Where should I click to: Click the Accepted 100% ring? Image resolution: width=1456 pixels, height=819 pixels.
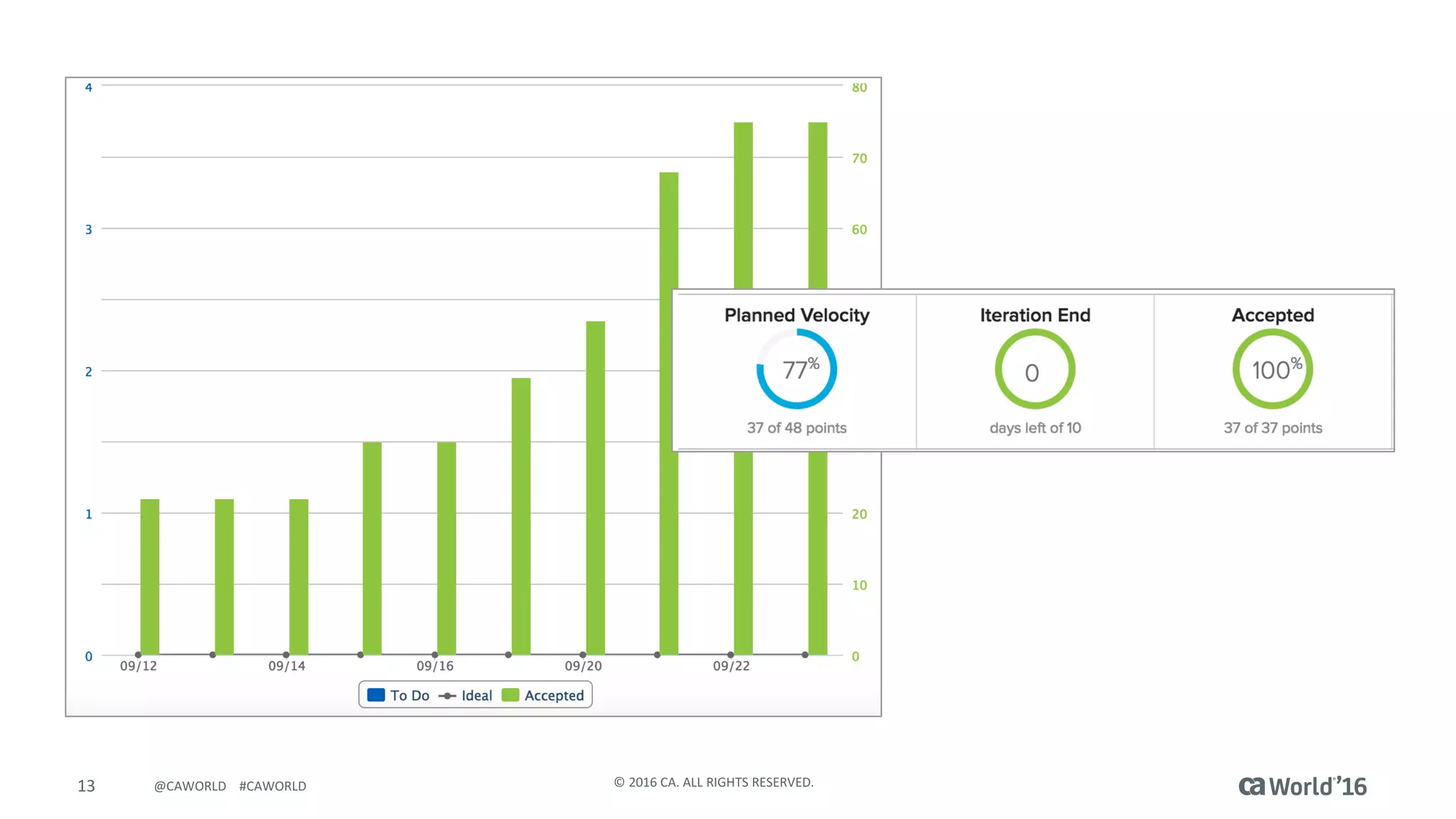1273,369
